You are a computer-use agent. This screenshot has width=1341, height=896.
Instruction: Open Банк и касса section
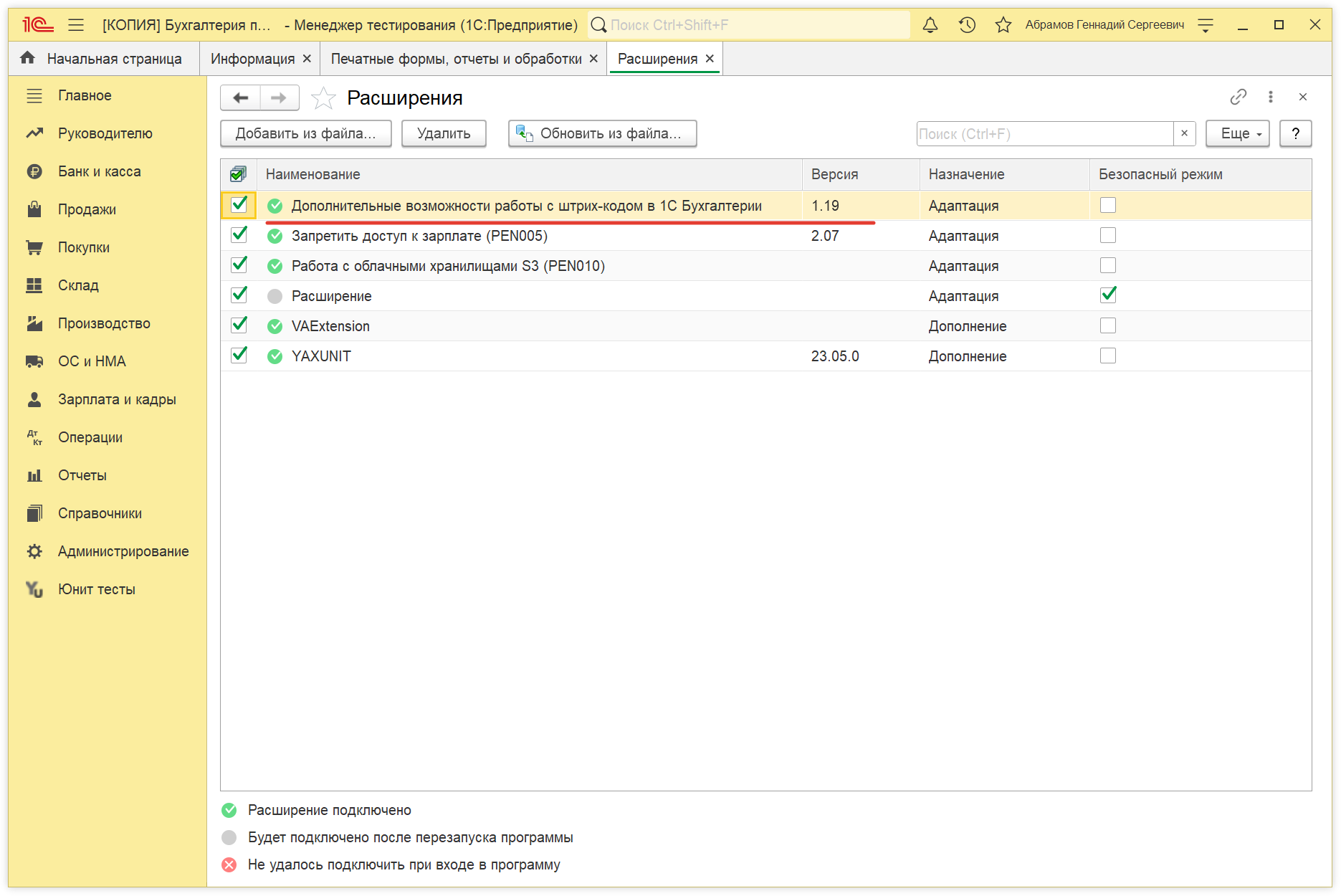click(x=99, y=171)
